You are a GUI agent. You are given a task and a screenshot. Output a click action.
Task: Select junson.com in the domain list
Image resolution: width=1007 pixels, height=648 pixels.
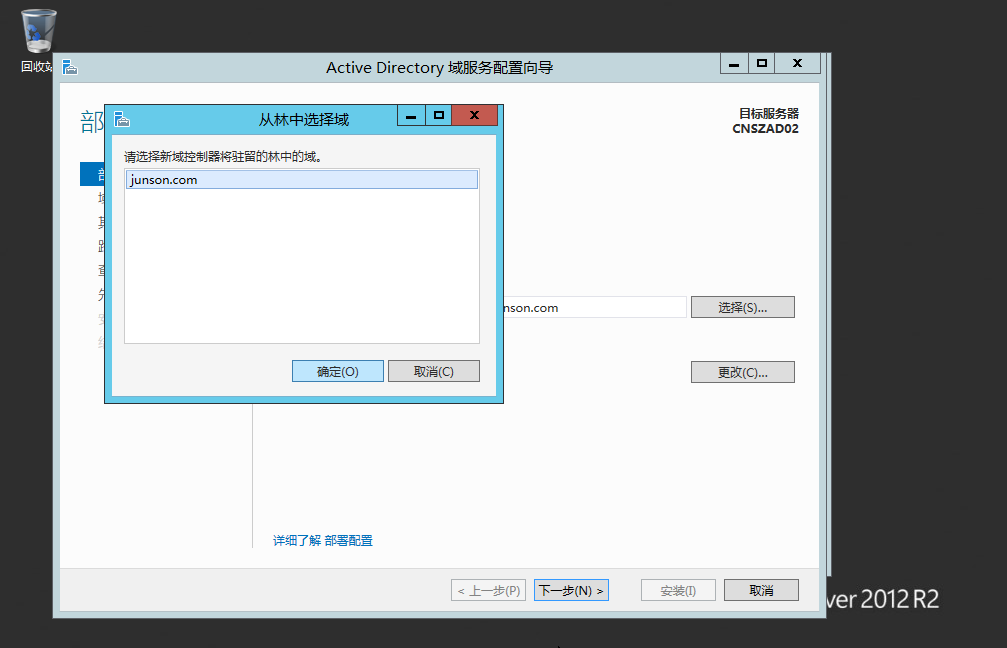[302, 180]
